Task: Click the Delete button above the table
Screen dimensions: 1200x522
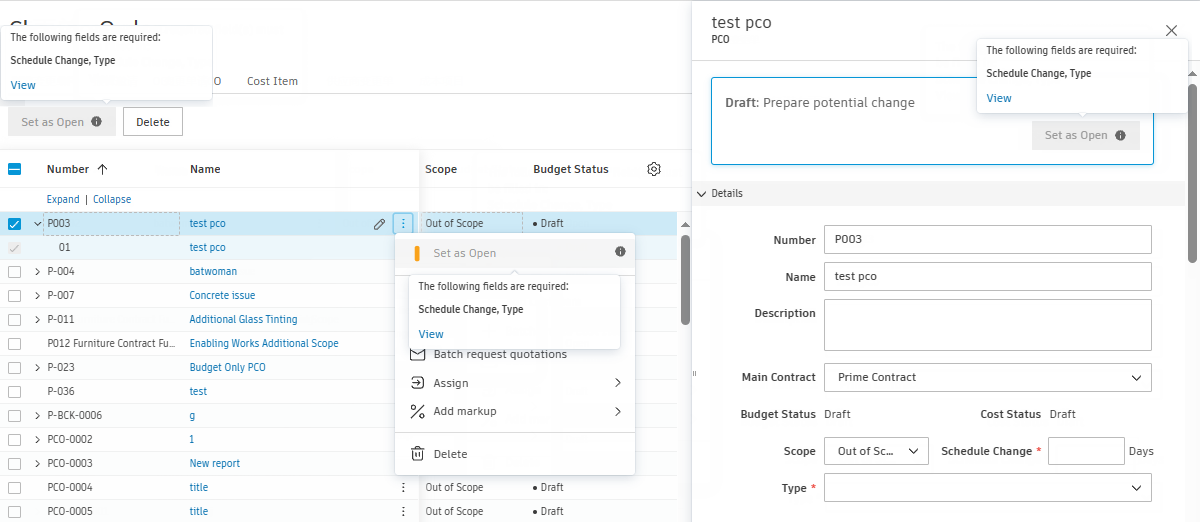Action: 153,122
